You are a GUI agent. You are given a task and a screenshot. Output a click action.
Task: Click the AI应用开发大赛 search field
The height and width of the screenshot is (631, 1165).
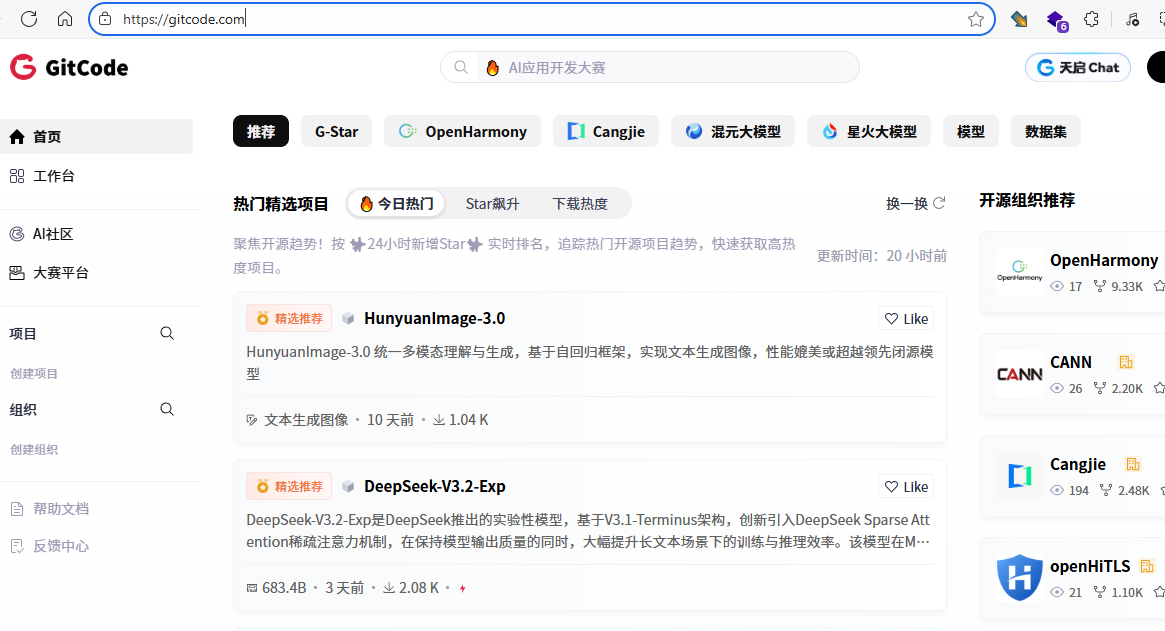pos(650,68)
